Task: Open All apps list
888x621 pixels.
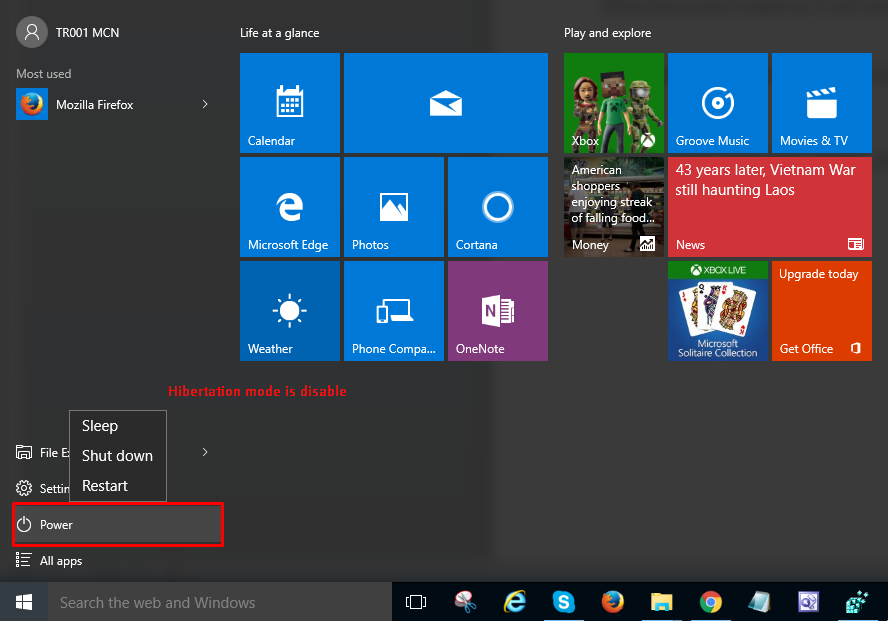Action: 60,561
